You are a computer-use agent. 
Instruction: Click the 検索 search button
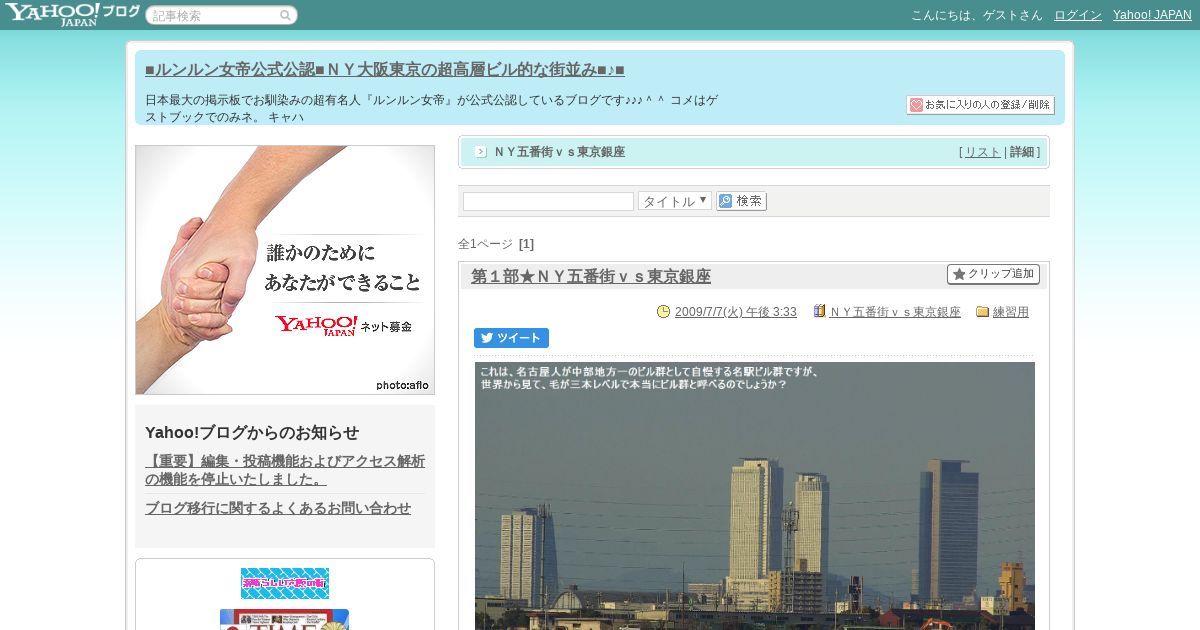tap(741, 201)
